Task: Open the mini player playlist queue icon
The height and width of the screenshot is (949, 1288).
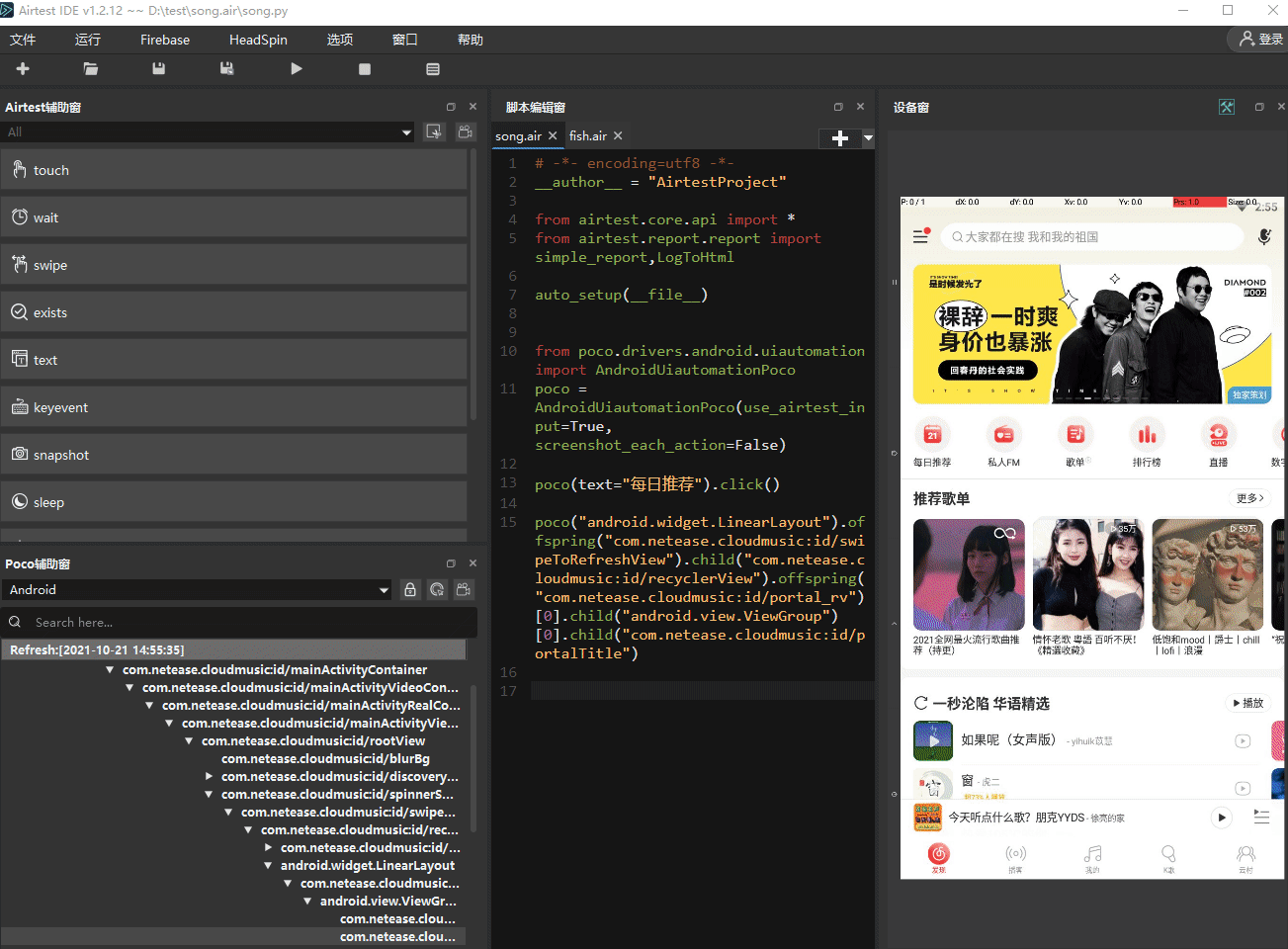Action: click(x=1261, y=818)
